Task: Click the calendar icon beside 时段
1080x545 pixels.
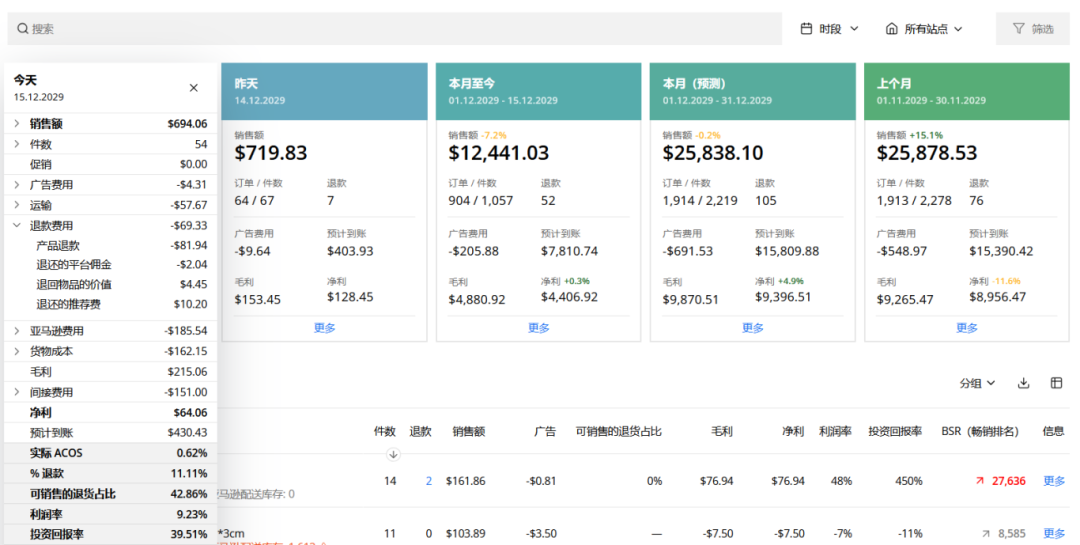Action: click(806, 29)
